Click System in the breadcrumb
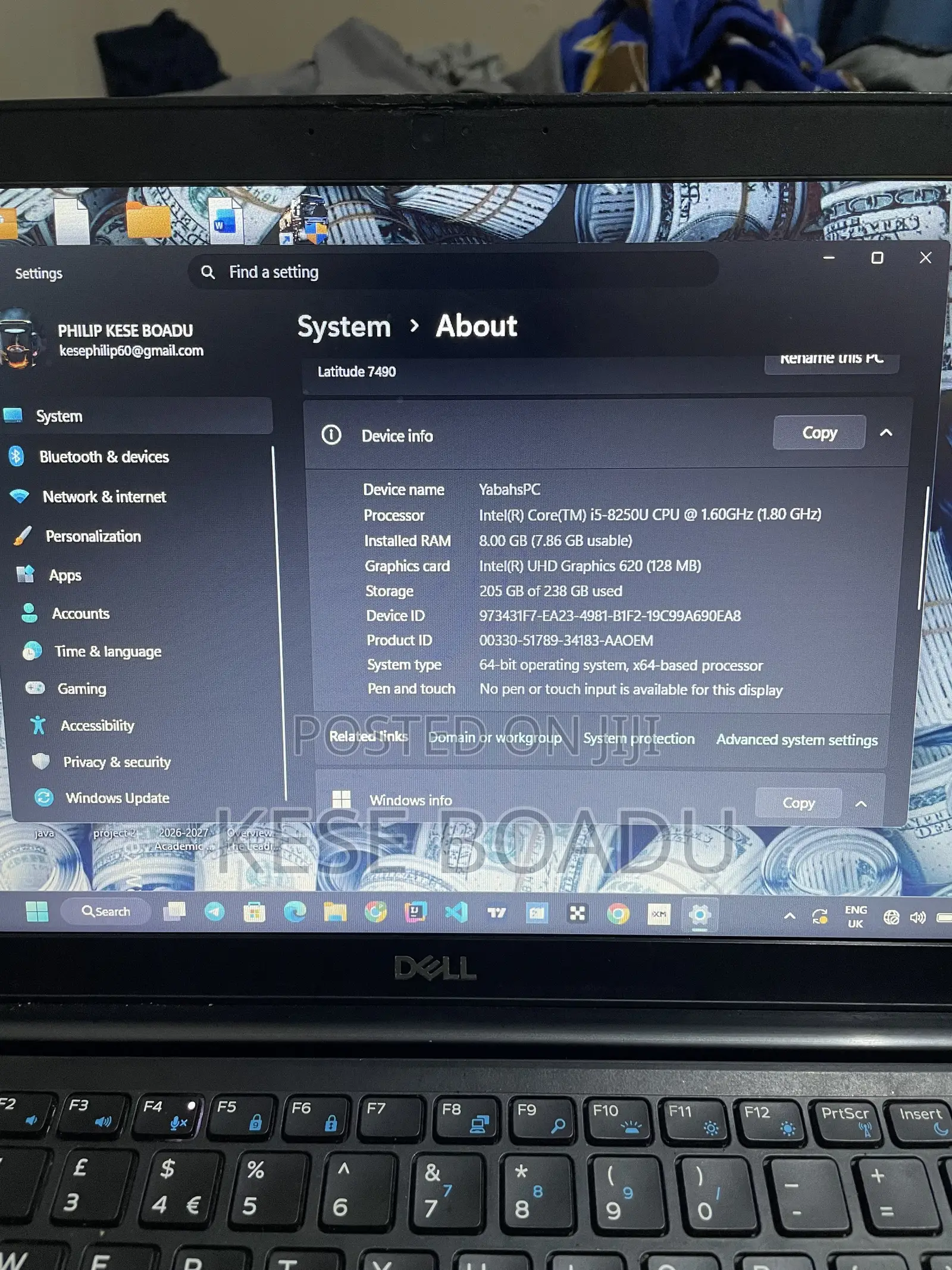The height and width of the screenshot is (1270, 952). (x=344, y=327)
